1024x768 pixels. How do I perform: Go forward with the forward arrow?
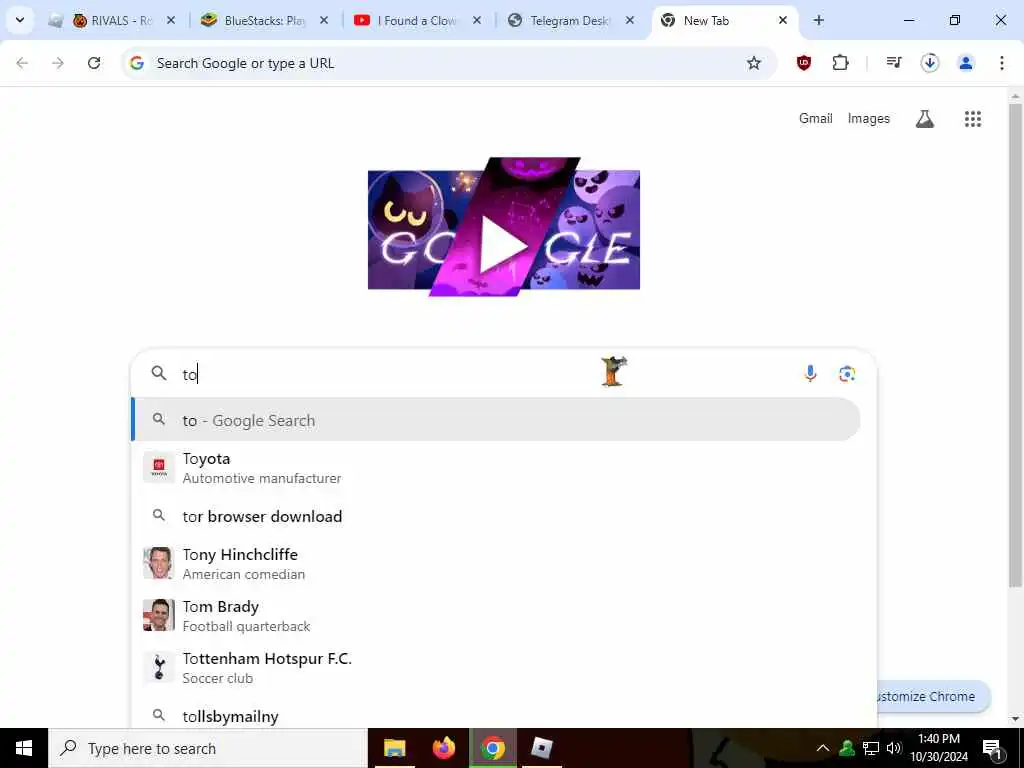pyautogui.click(x=58, y=63)
